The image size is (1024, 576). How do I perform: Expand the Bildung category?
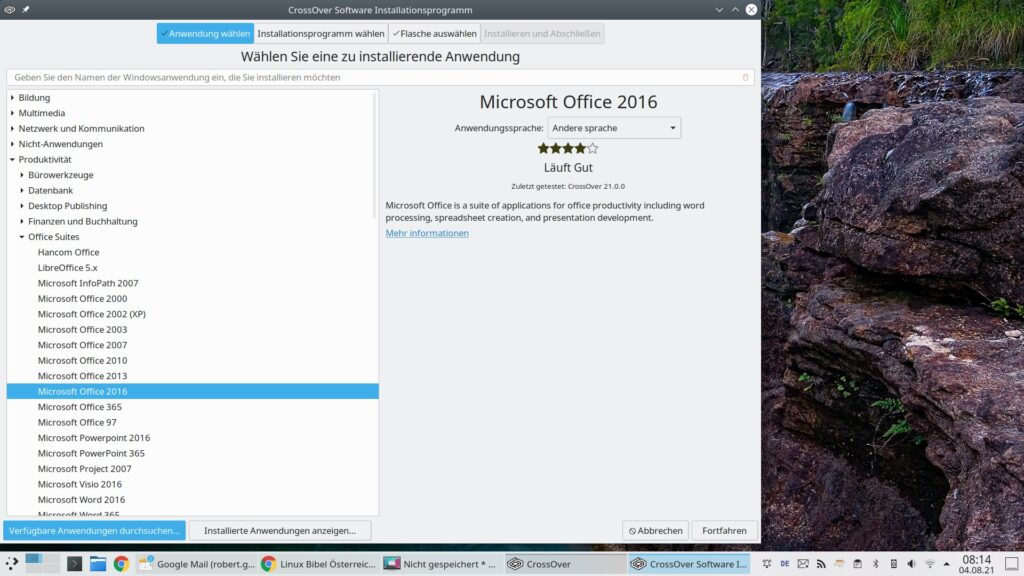[12, 97]
